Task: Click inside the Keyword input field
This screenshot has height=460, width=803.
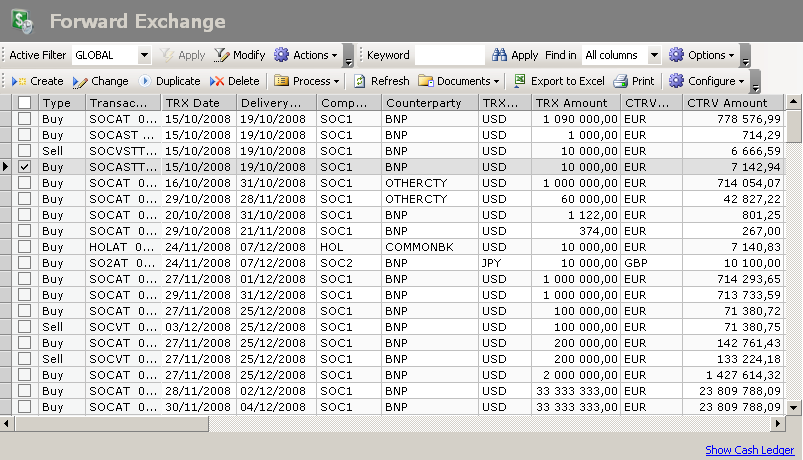Action: (x=449, y=56)
